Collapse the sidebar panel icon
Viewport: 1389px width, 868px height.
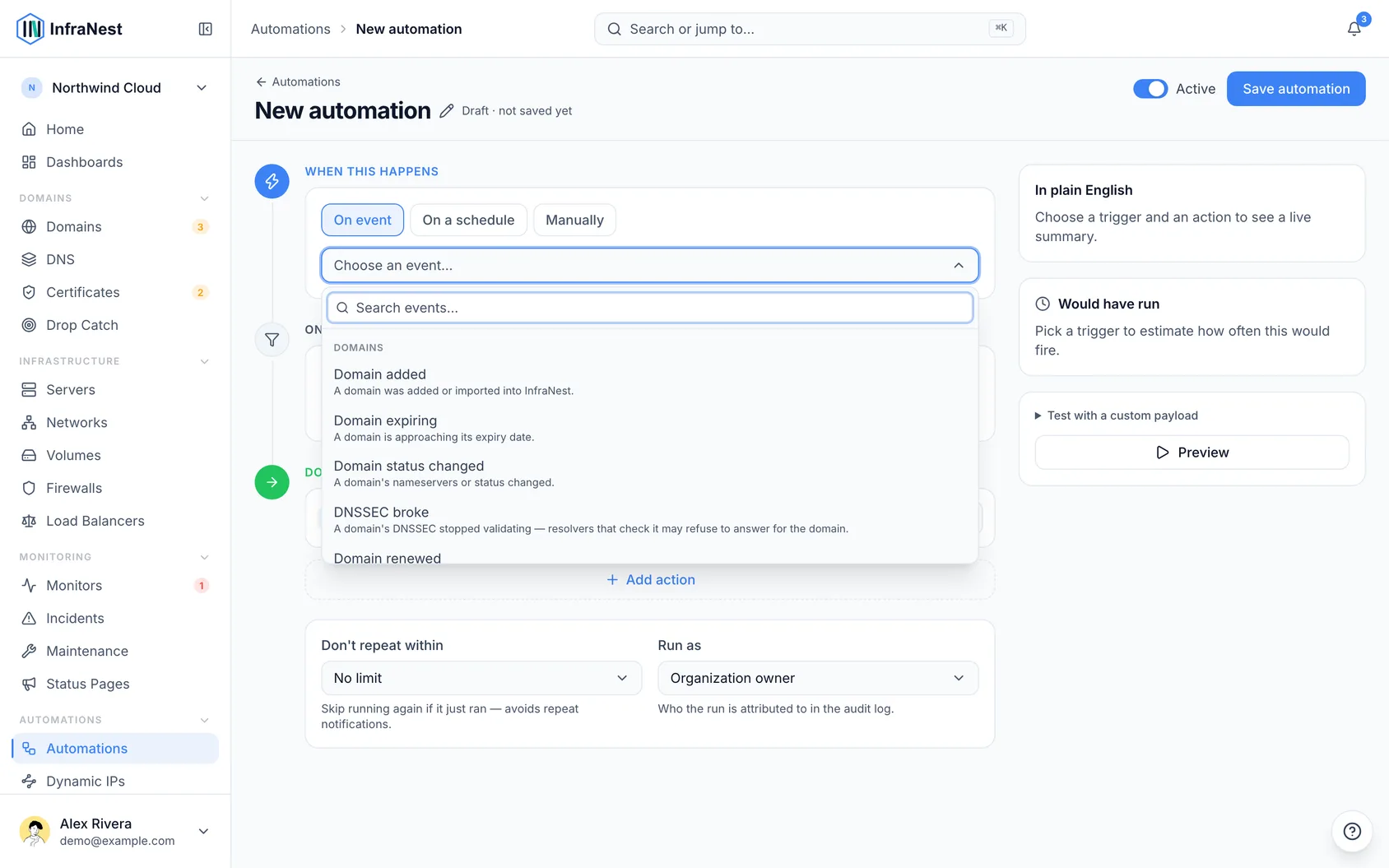click(206, 29)
